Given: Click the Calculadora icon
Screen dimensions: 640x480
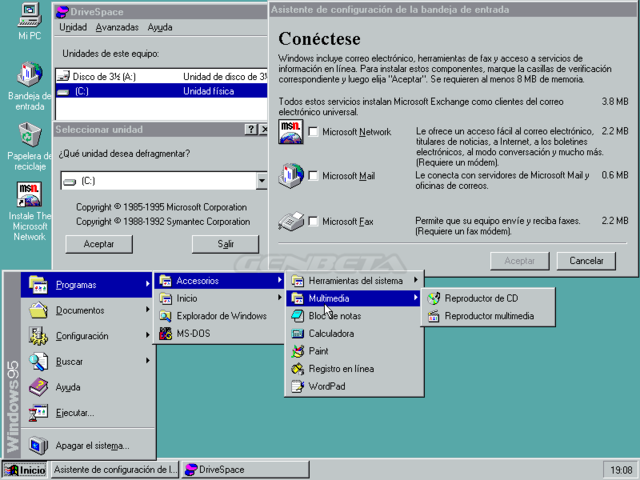Looking at the screenshot, I should [298, 333].
